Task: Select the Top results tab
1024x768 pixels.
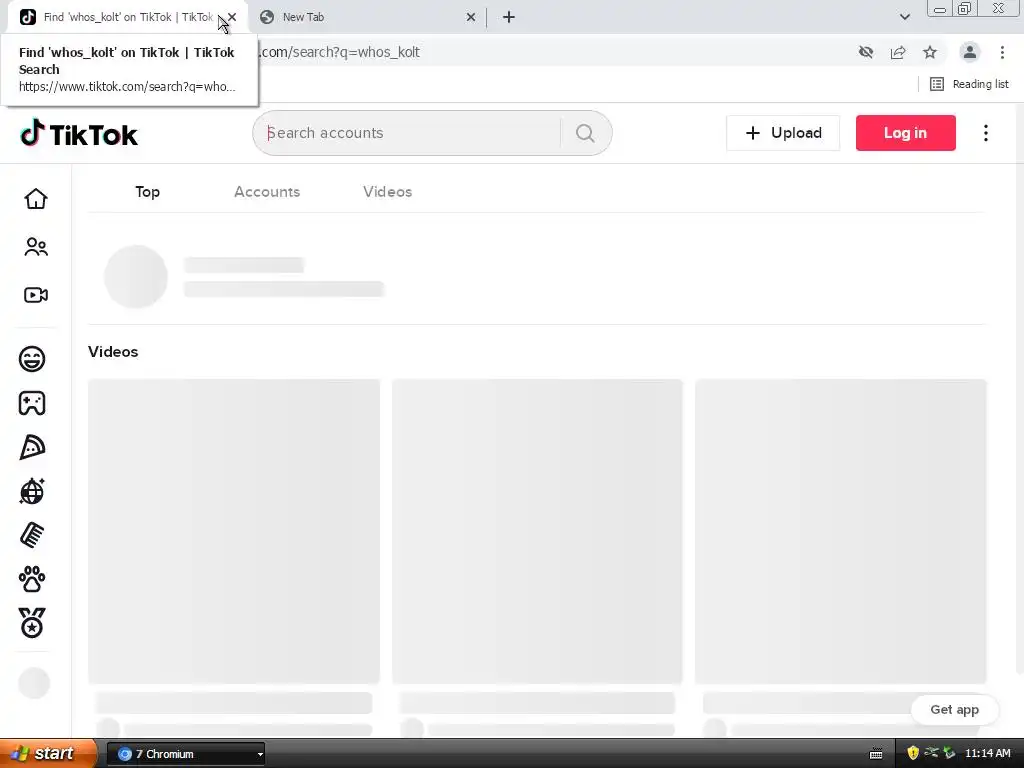Action: pyautogui.click(x=148, y=192)
